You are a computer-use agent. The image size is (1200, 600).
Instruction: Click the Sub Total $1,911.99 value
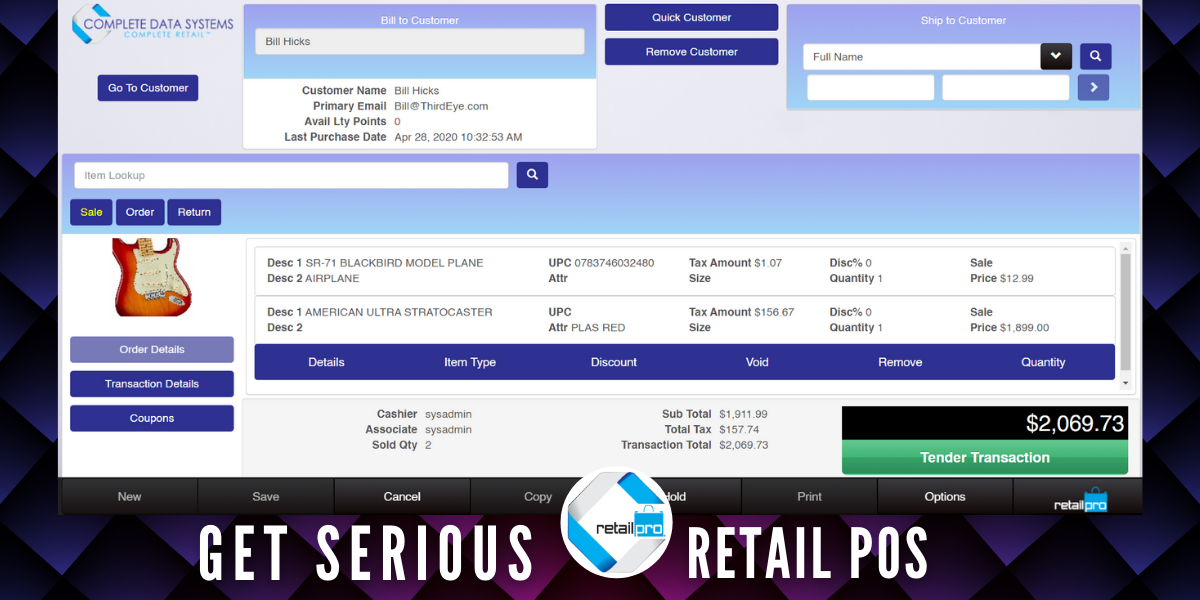point(743,414)
